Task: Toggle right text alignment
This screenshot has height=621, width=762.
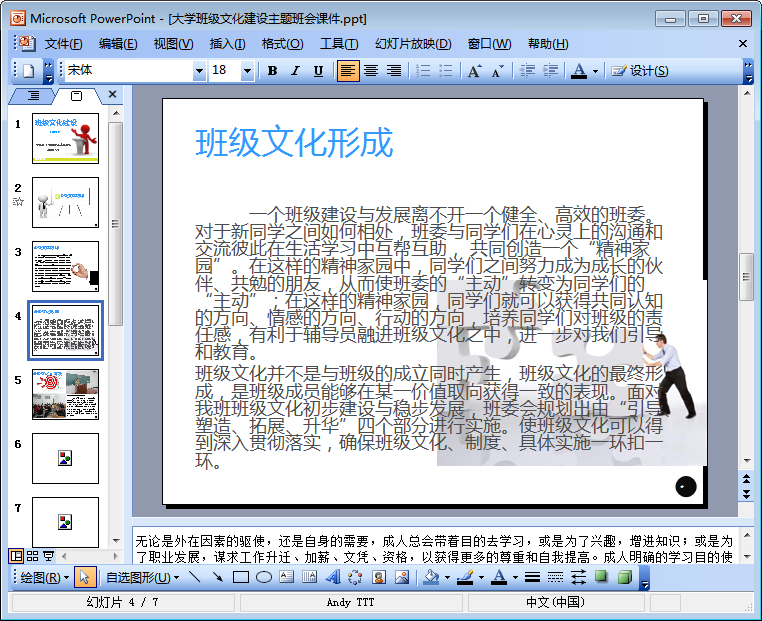Action: 394,71
